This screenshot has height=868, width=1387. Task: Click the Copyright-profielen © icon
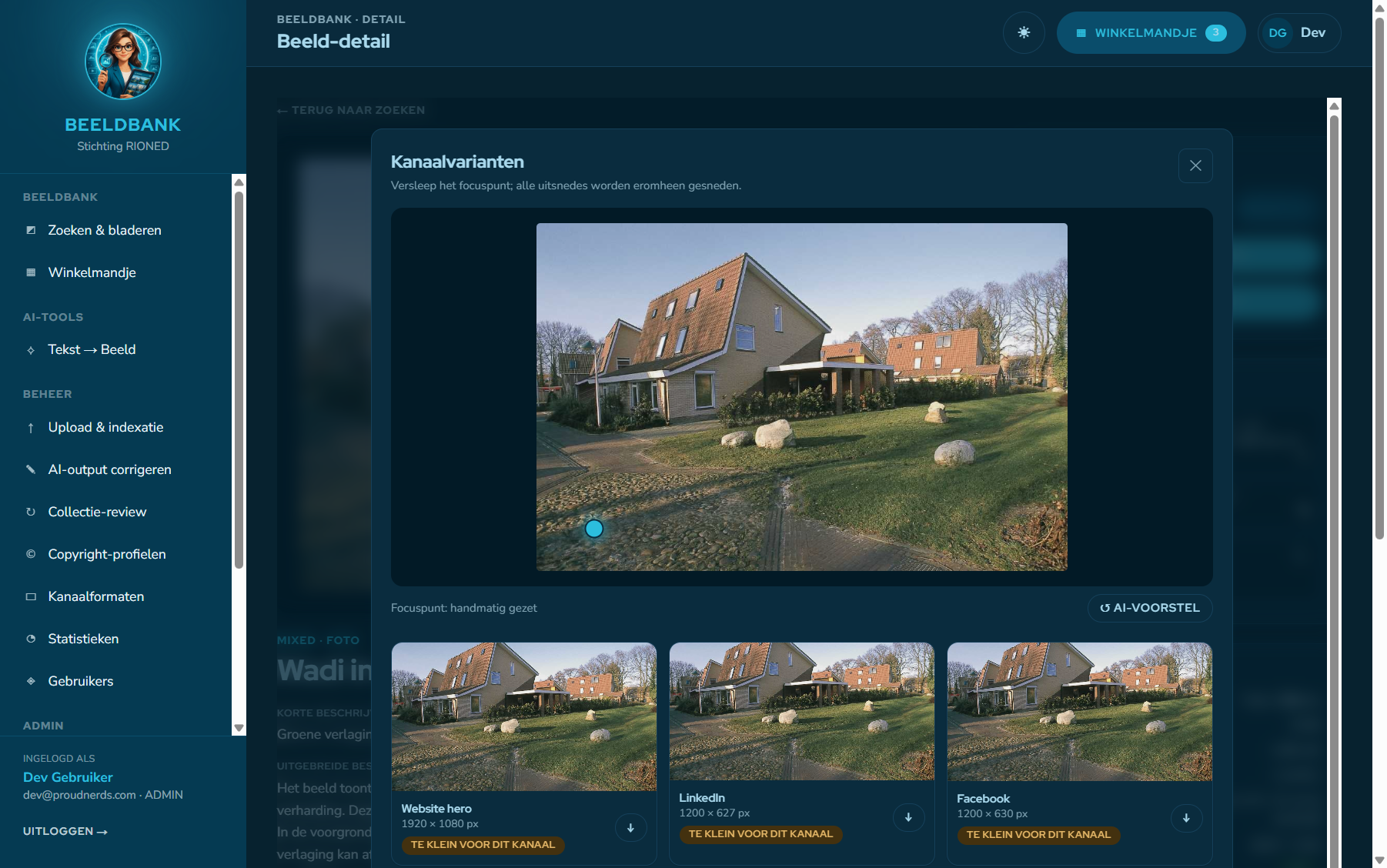pyautogui.click(x=31, y=554)
